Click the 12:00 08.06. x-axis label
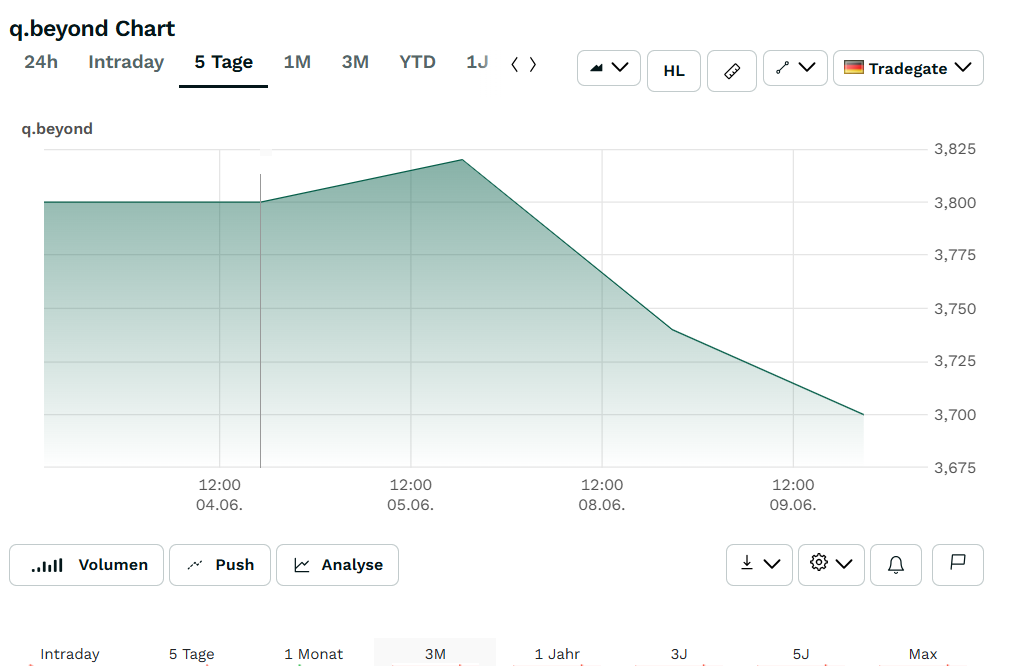 tap(602, 495)
